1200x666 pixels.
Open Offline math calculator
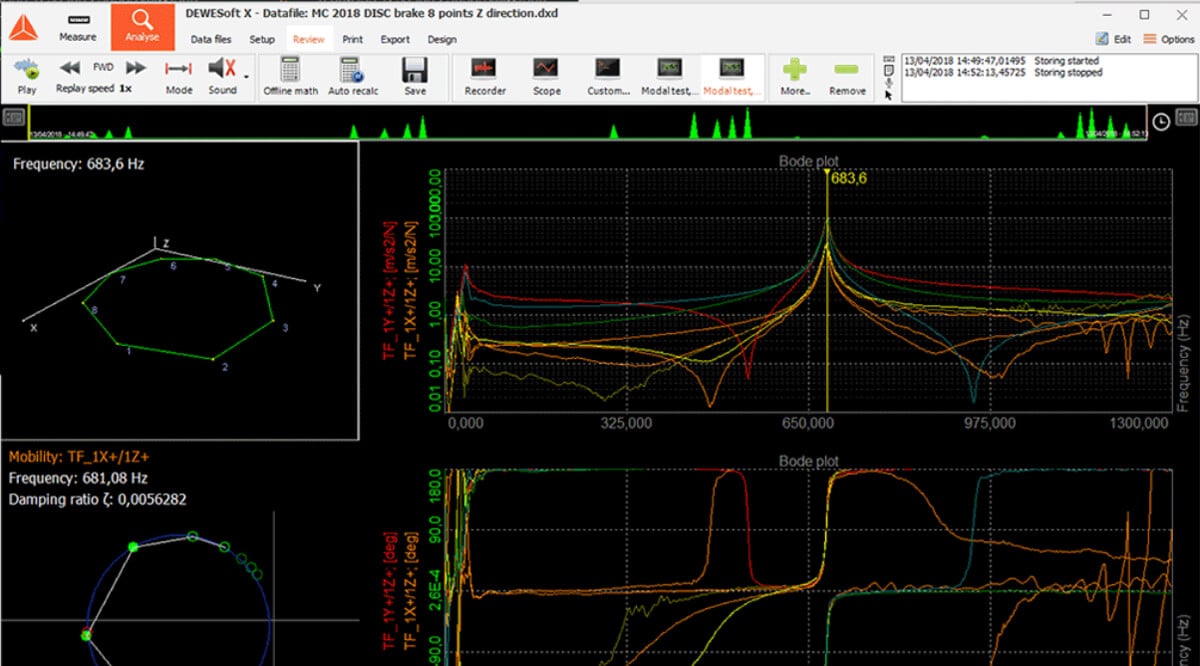point(291,76)
